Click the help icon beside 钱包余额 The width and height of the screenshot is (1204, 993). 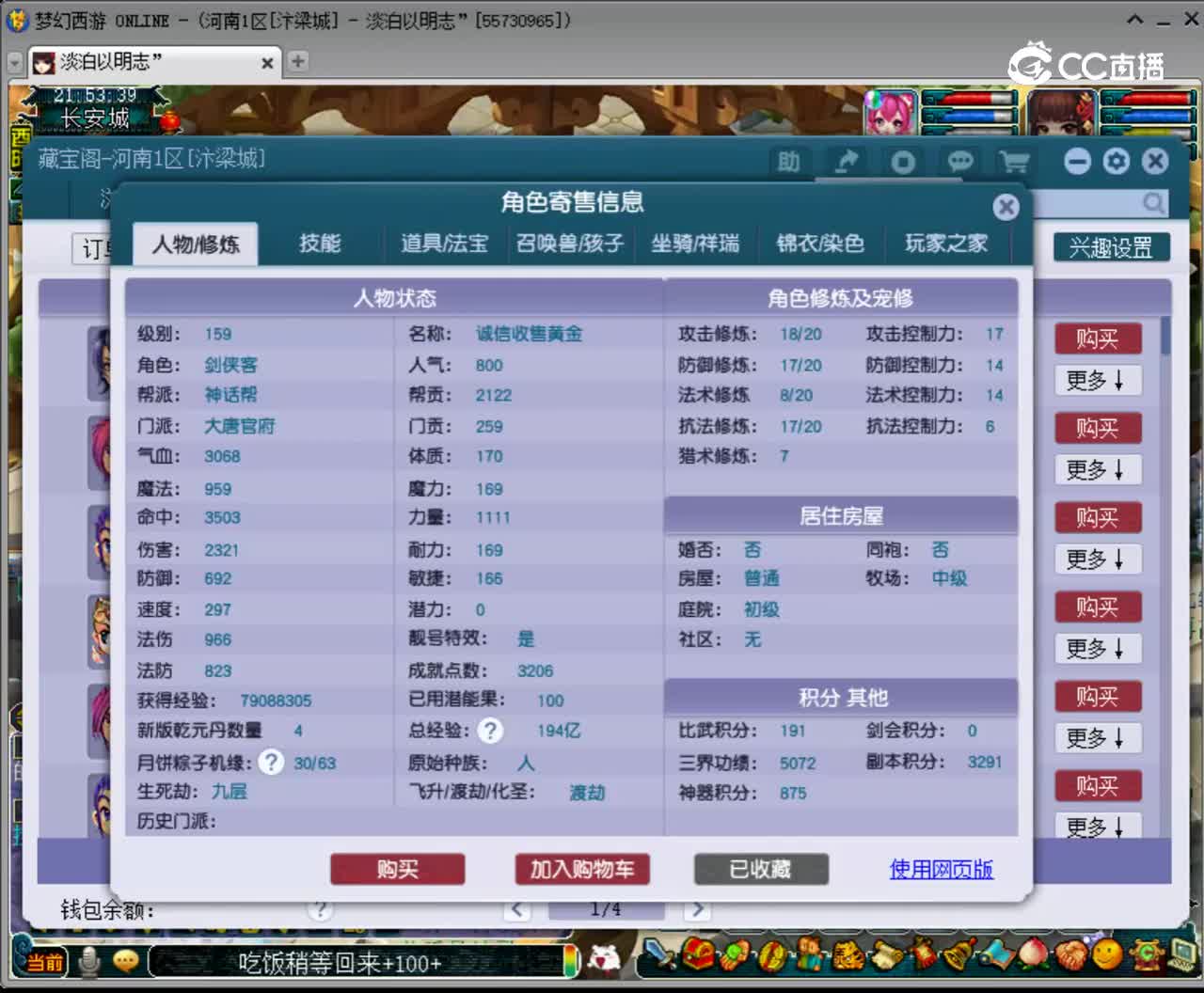tap(320, 909)
